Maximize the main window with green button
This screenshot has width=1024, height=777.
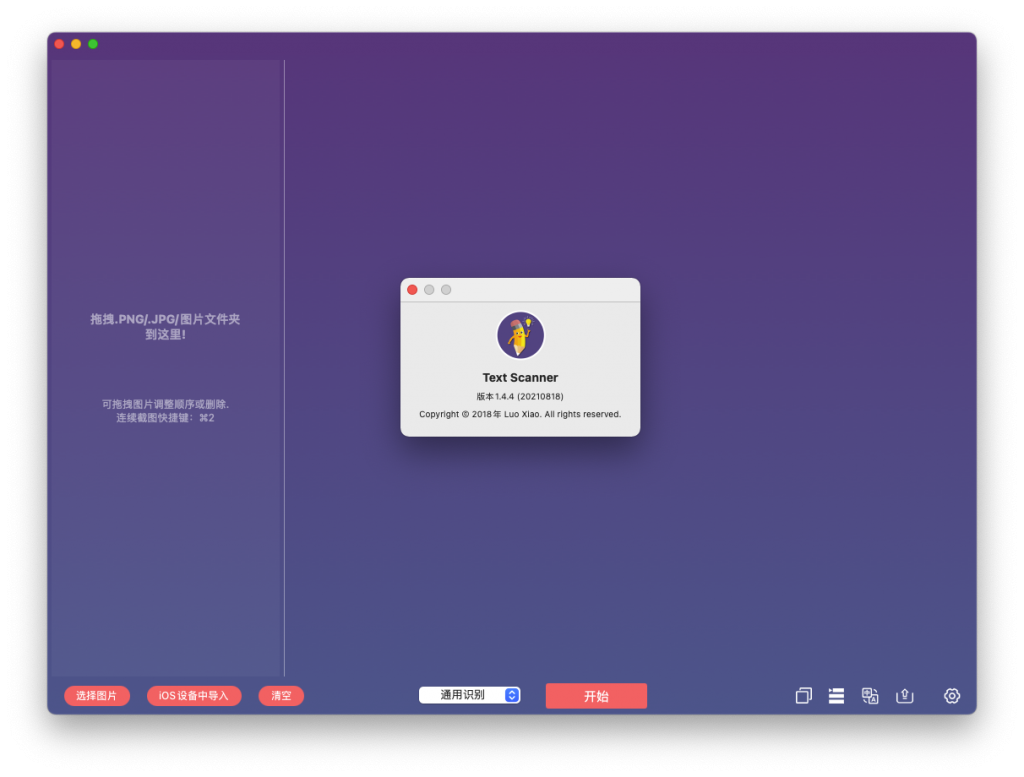tap(93, 44)
